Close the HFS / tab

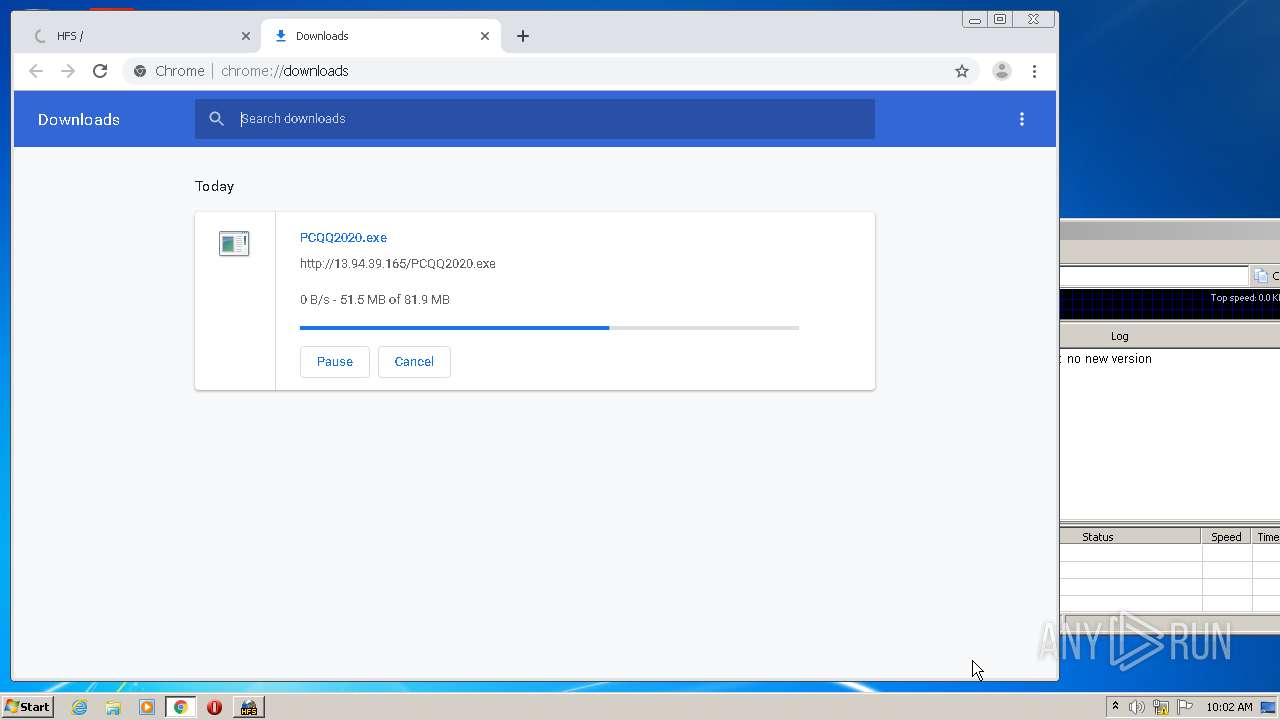pos(246,36)
